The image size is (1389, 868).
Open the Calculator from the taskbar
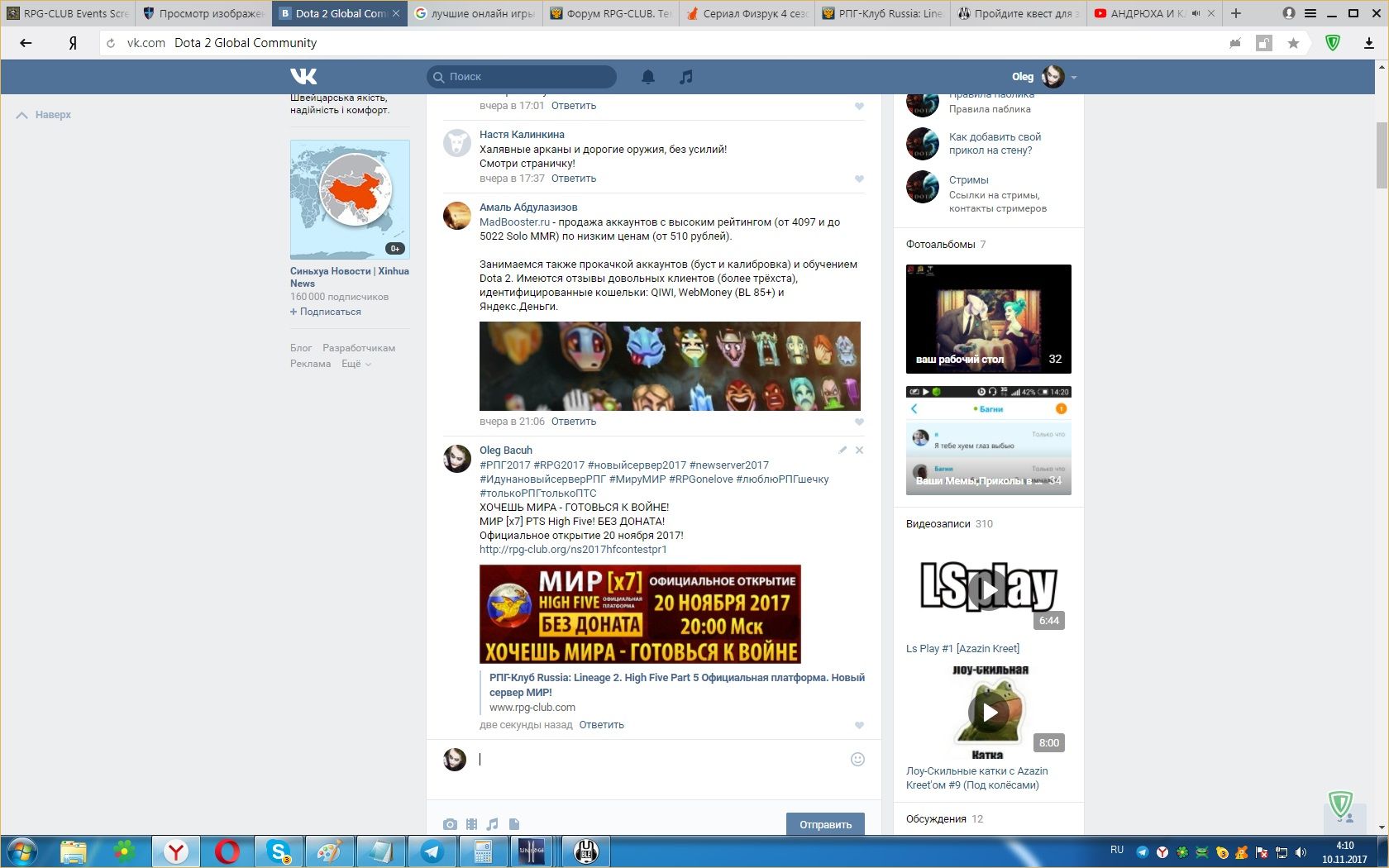[483, 851]
